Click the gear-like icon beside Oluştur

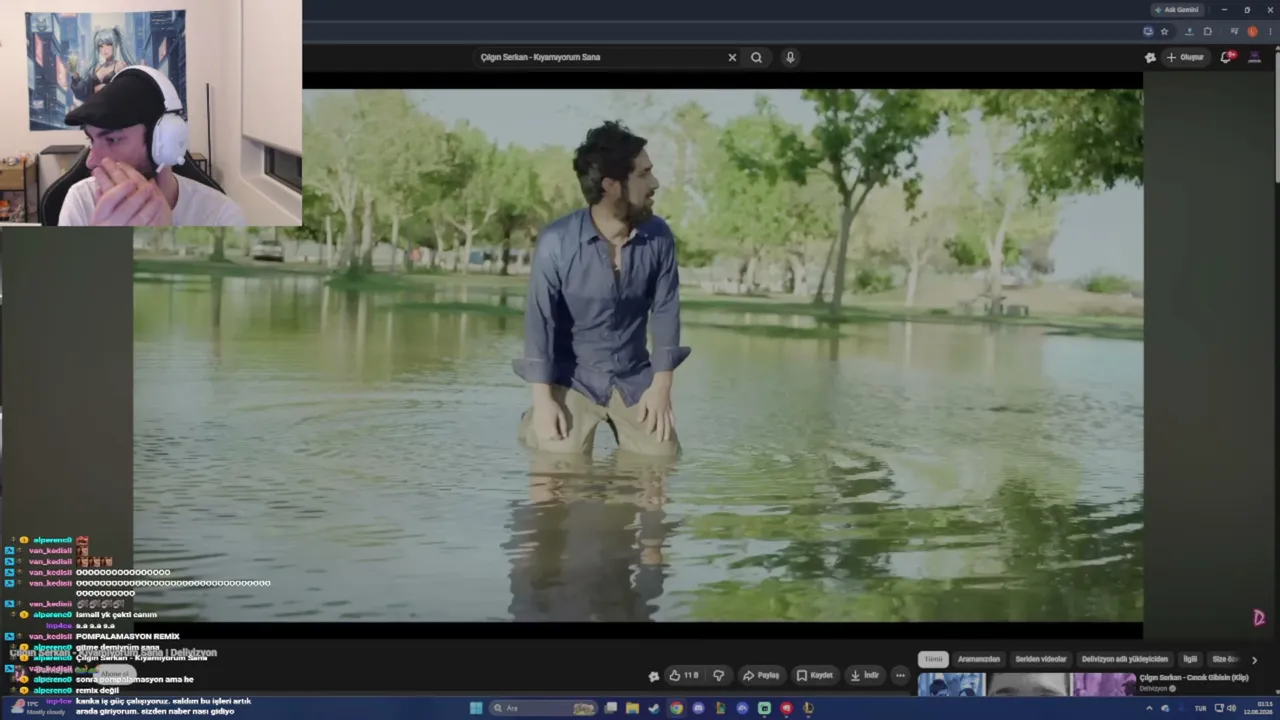1150,57
